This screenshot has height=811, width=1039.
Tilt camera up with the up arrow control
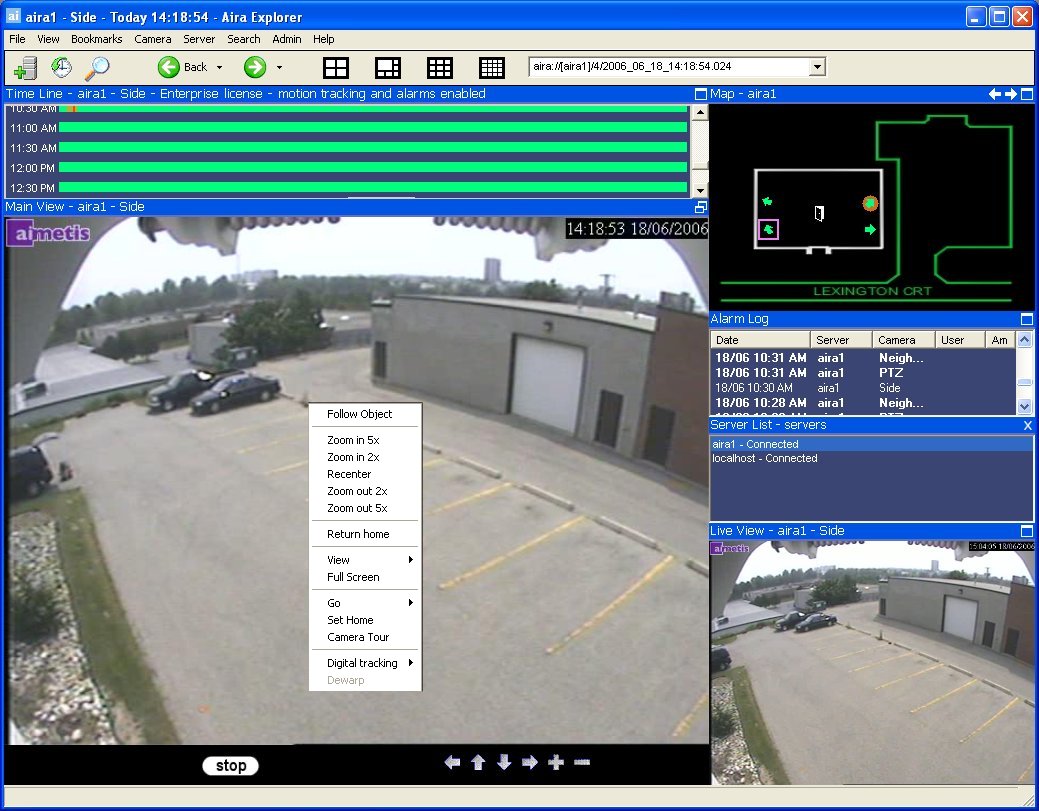(478, 763)
